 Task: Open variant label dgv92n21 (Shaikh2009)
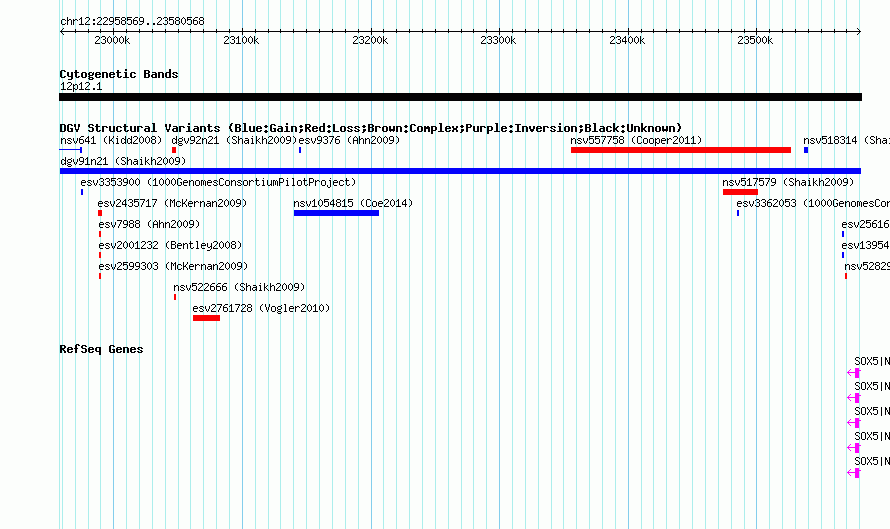(x=234, y=140)
